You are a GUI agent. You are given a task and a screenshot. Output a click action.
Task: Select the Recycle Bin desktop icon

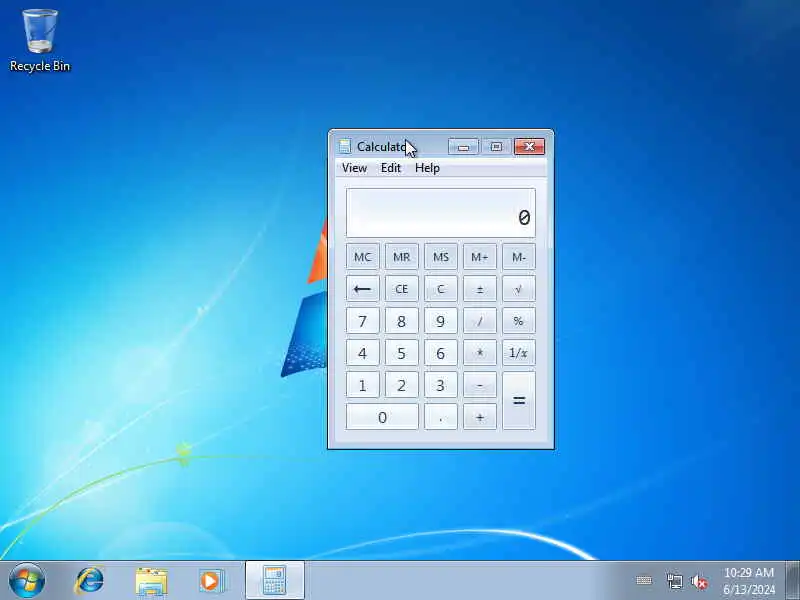coord(40,40)
